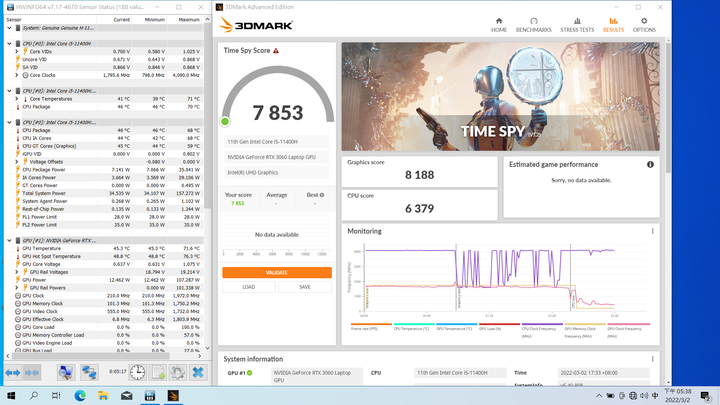Viewport: 720px width, 405px height.
Task: Click HWiNFO log file icon with green plus
Action: coord(158,372)
